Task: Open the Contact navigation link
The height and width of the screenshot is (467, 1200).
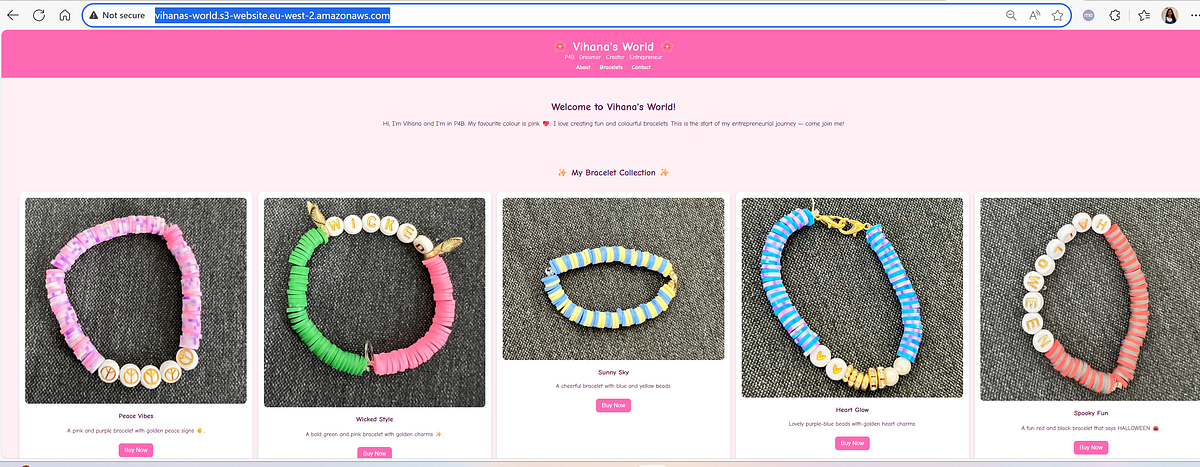Action: pyautogui.click(x=641, y=67)
